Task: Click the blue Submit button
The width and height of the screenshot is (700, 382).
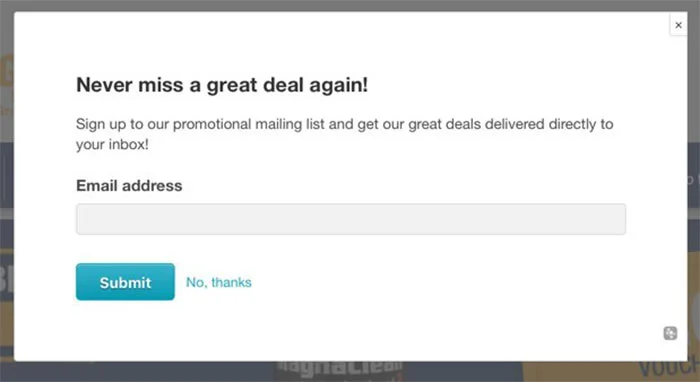Action: pos(125,282)
